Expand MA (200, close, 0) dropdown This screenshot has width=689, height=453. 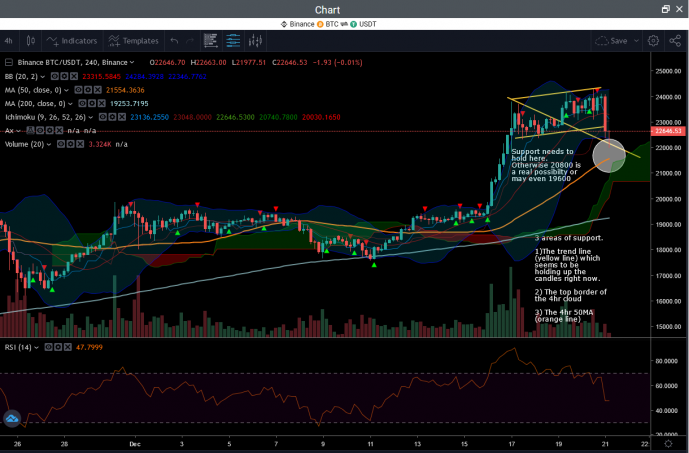(70, 104)
